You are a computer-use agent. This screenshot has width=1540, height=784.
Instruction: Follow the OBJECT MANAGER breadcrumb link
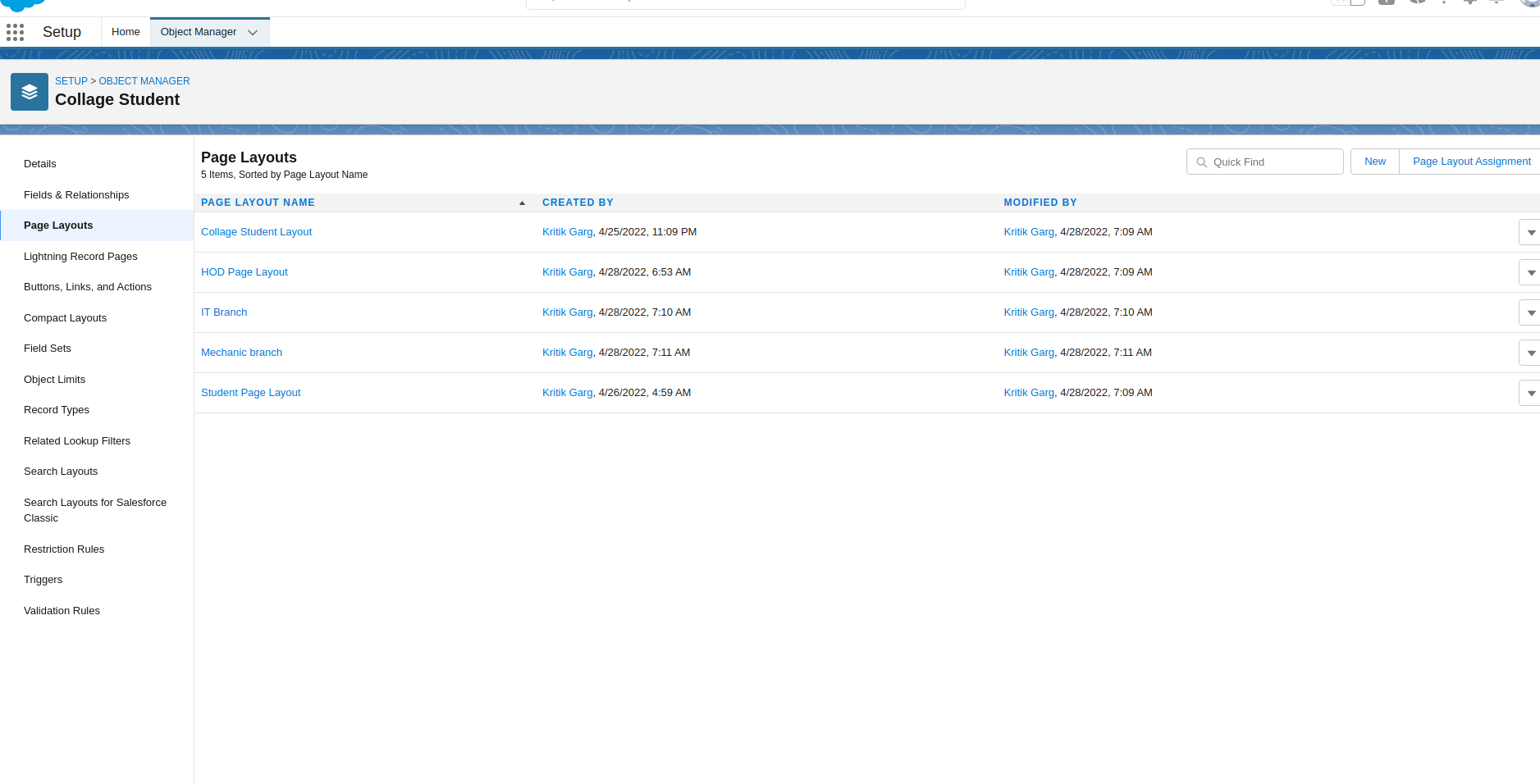(144, 81)
